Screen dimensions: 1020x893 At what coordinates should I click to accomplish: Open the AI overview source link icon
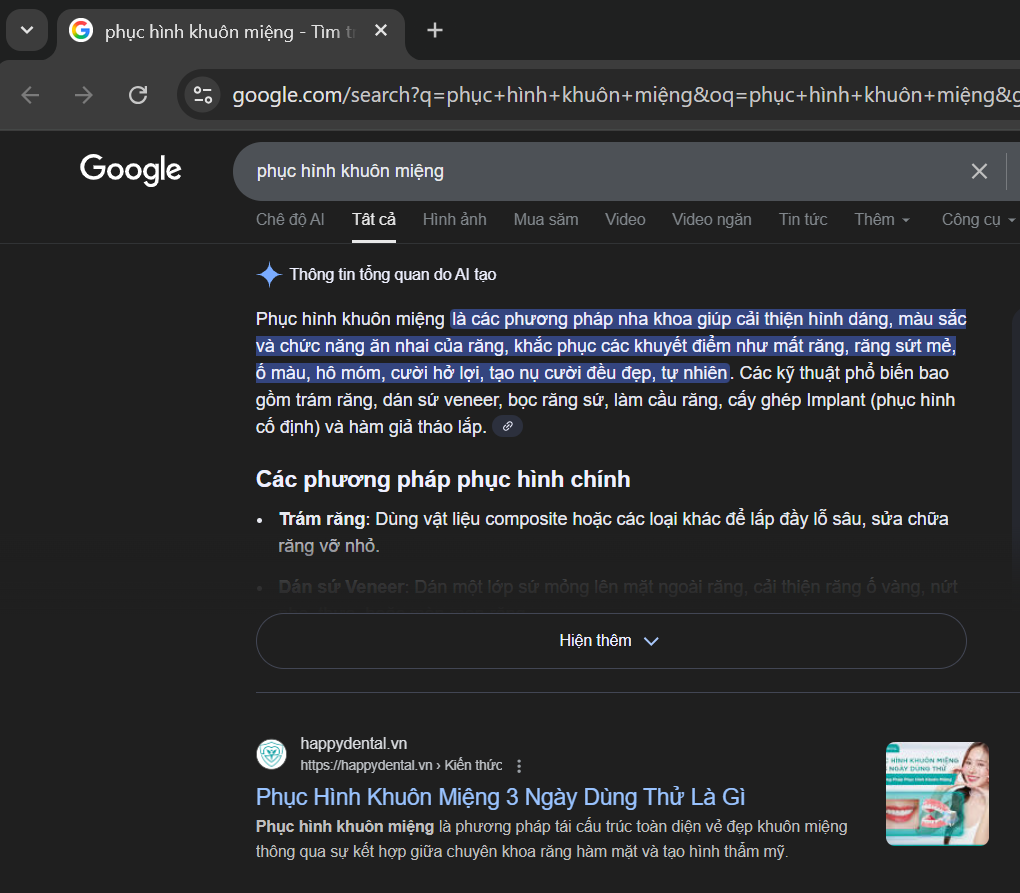coord(507,427)
